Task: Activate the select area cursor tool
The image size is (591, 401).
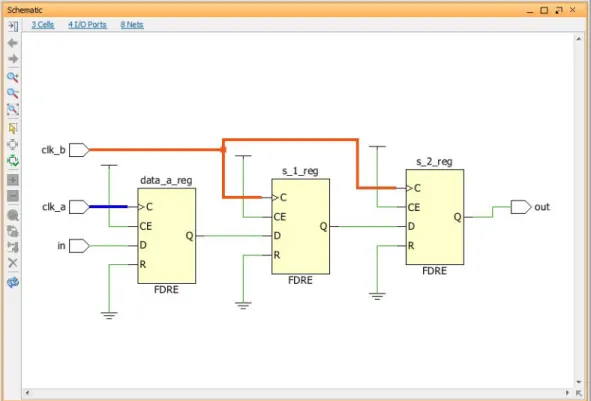Action: click(x=13, y=129)
